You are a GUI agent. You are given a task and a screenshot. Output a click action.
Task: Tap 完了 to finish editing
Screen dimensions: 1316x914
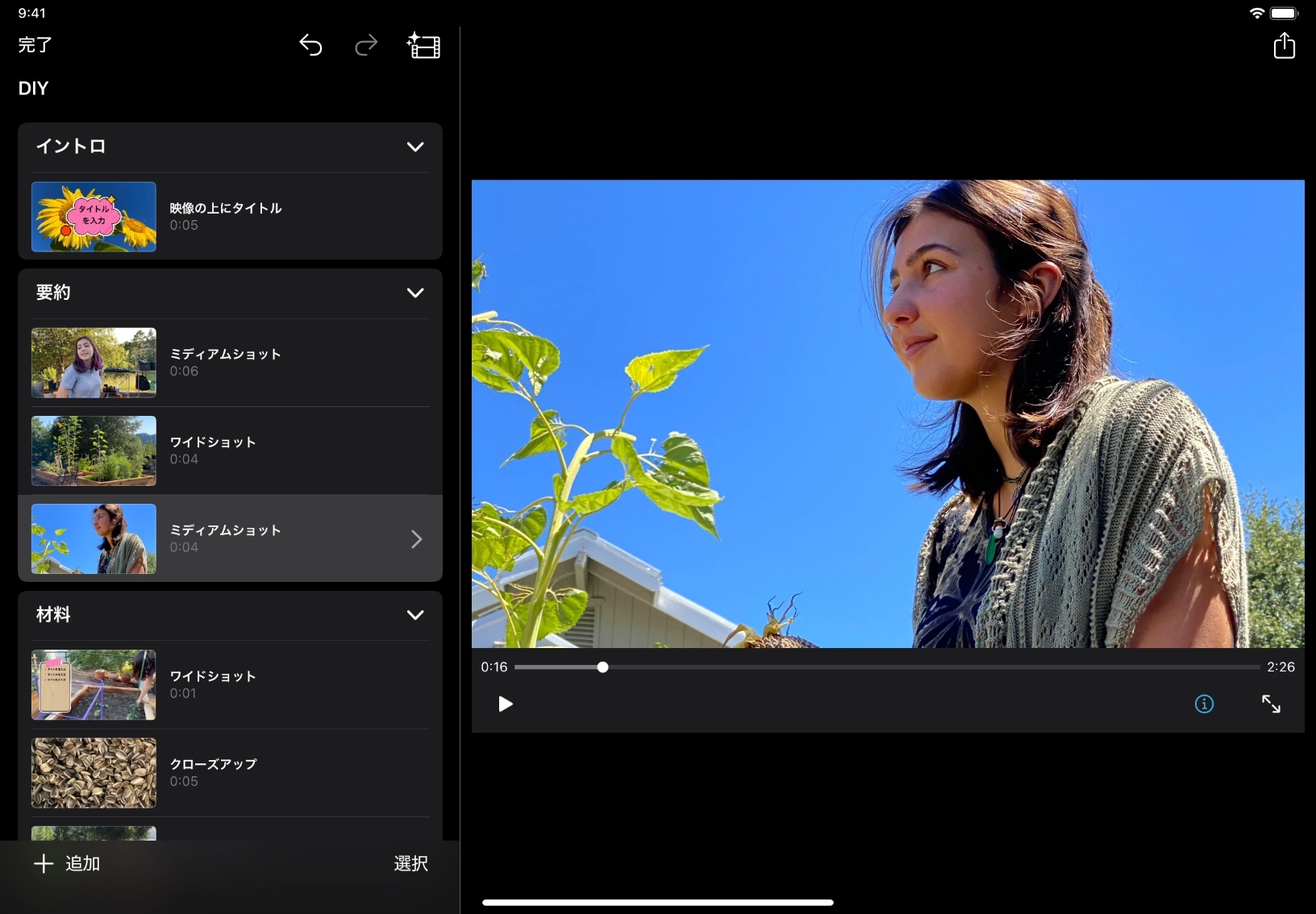pyautogui.click(x=35, y=45)
